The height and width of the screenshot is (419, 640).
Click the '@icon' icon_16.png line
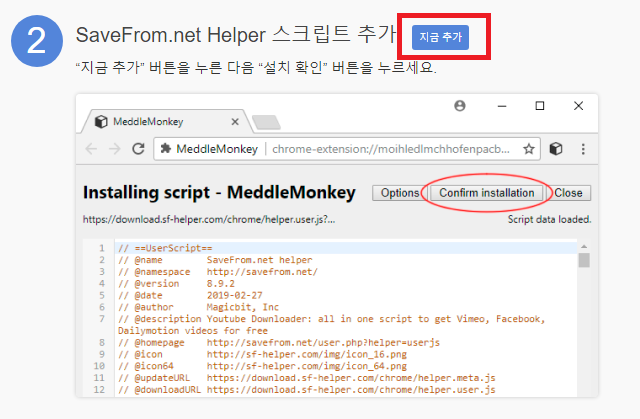point(262,355)
